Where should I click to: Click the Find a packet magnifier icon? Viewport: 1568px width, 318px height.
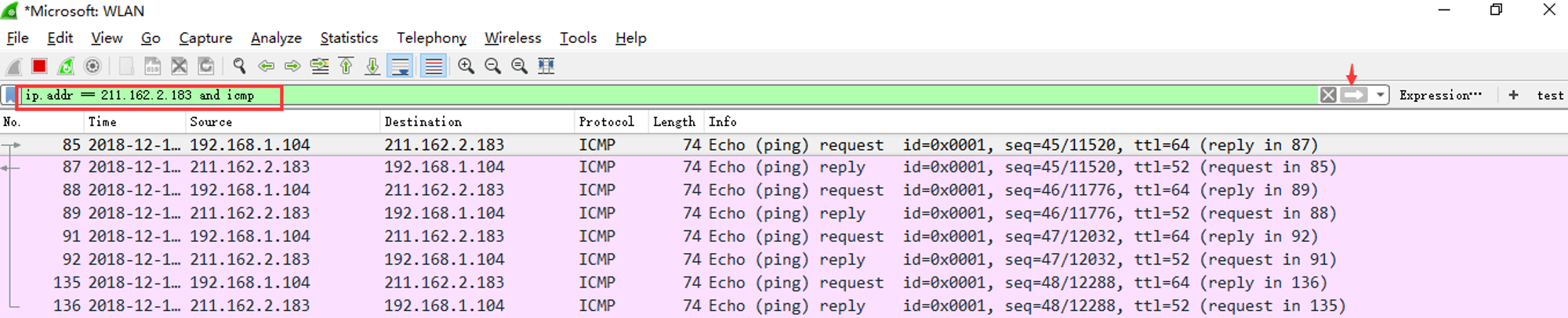pyautogui.click(x=239, y=66)
